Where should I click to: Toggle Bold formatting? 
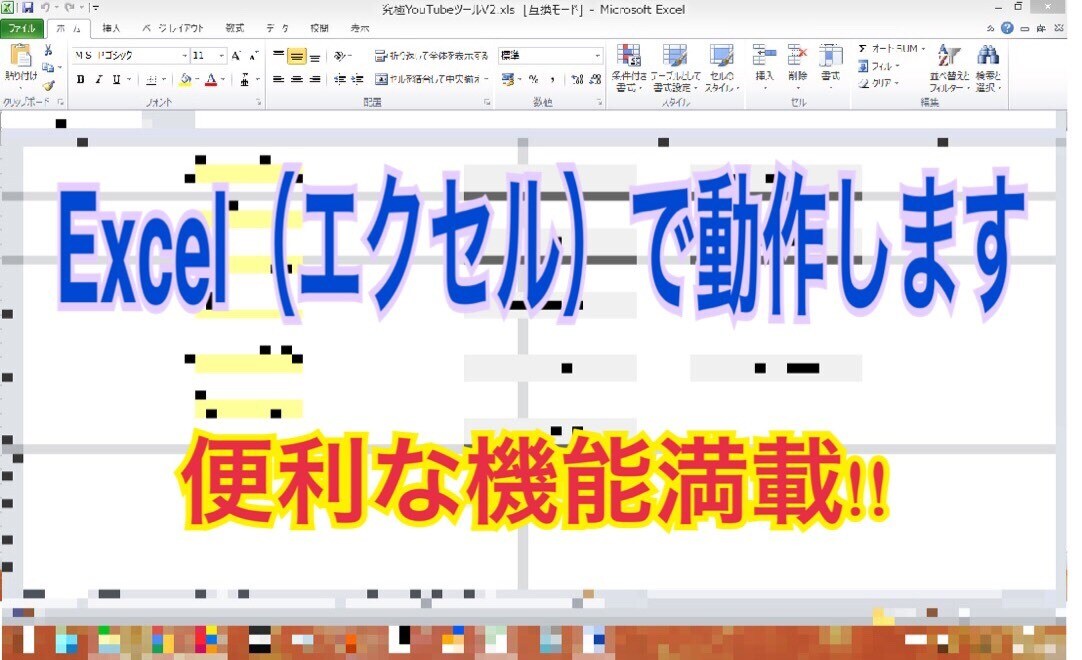click(x=81, y=79)
